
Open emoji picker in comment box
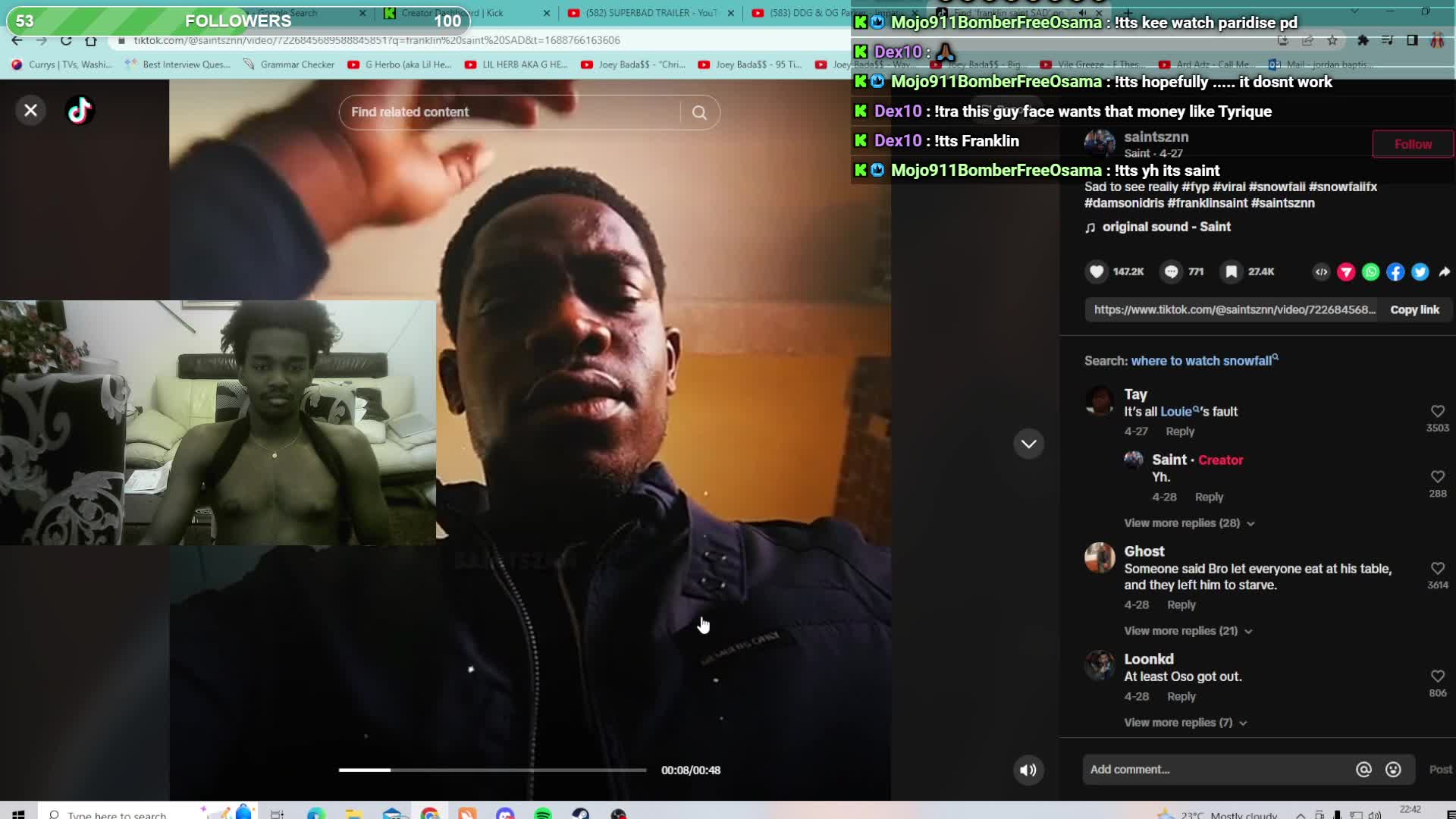coord(1393,770)
